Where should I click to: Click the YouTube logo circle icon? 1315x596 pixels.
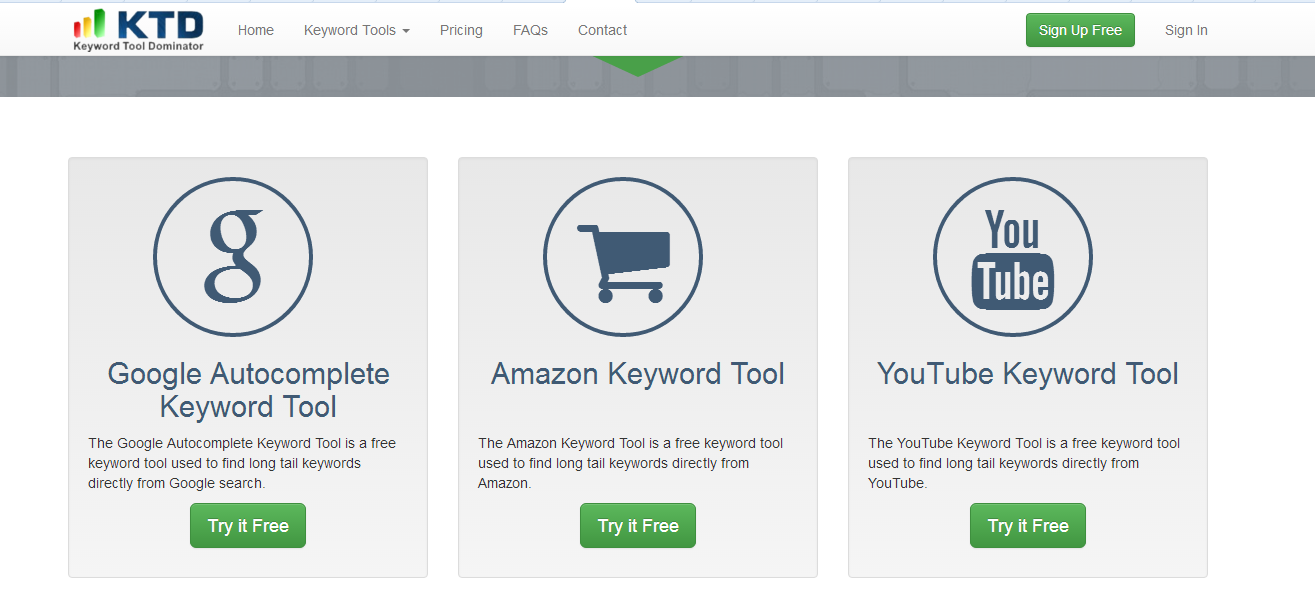tap(1013, 257)
